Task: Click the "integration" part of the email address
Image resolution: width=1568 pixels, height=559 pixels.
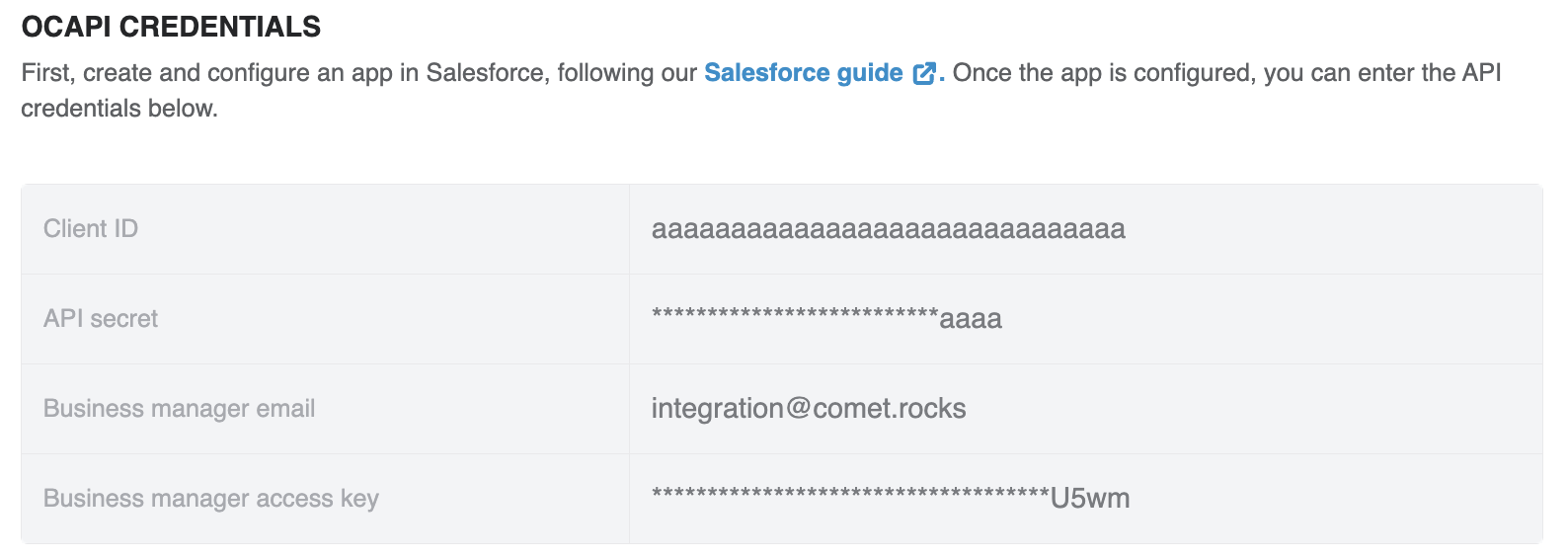Action: pos(717,409)
